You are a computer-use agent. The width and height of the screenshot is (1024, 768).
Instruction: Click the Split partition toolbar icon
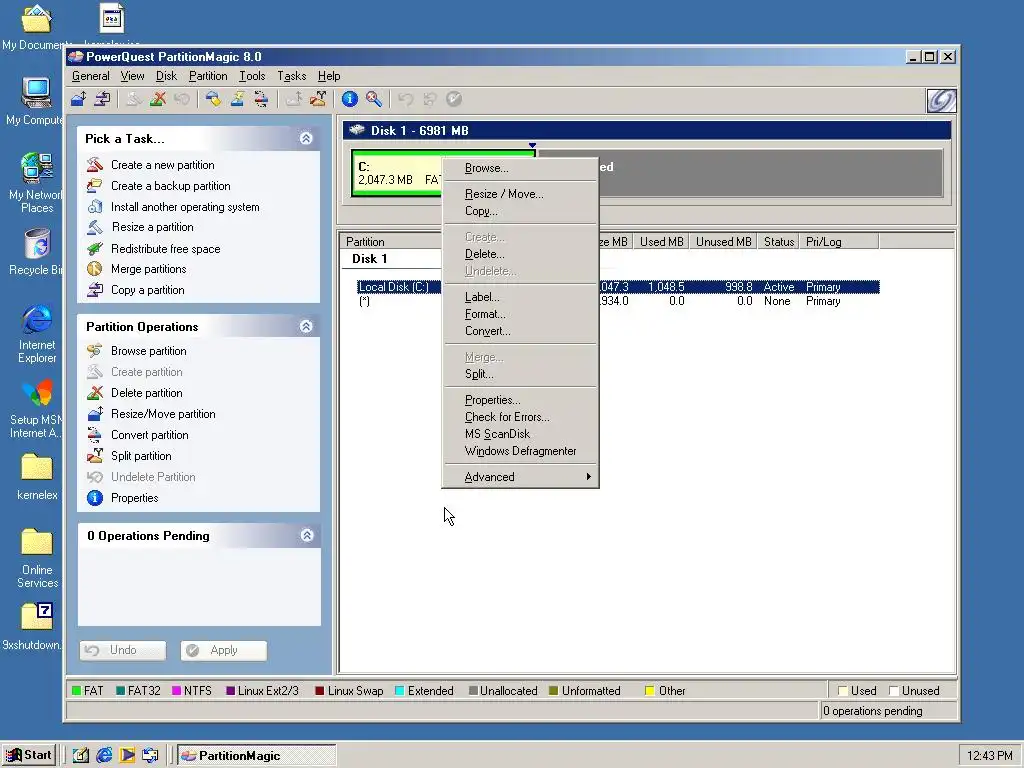point(318,99)
